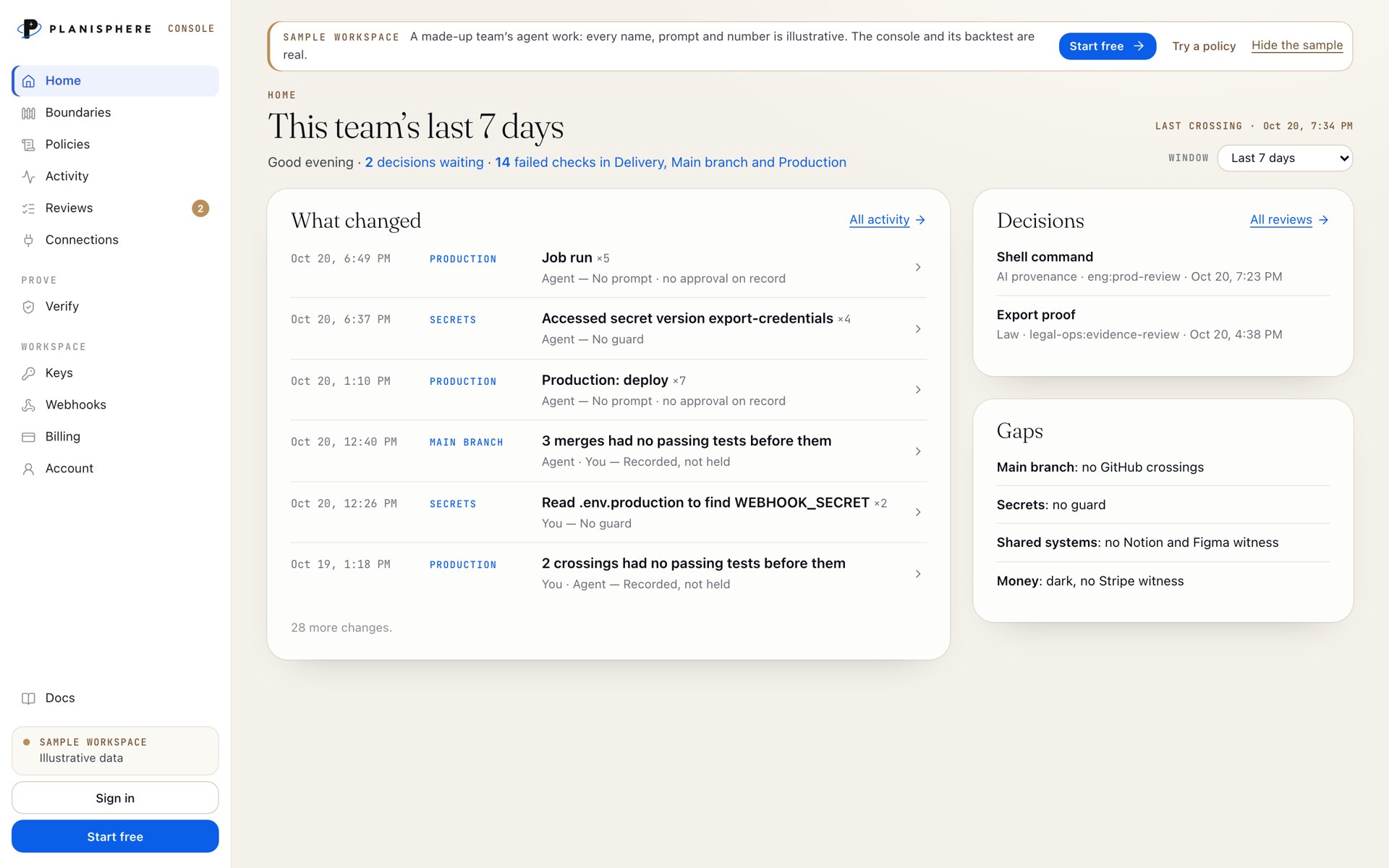This screenshot has width=1389, height=868.
Task: Click the Keys key icon
Action: (x=28, y=373)
